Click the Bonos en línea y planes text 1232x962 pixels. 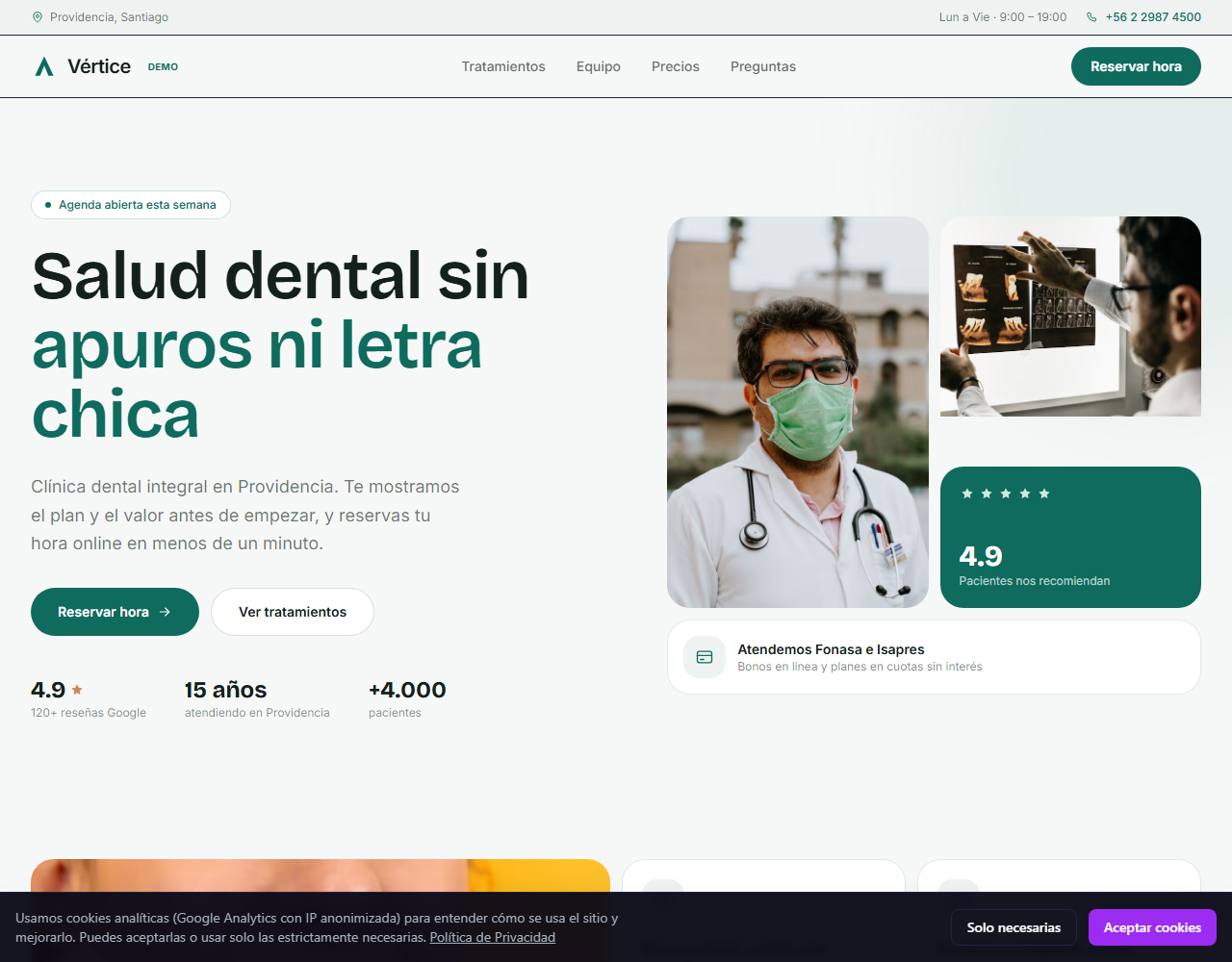(860, 667)
